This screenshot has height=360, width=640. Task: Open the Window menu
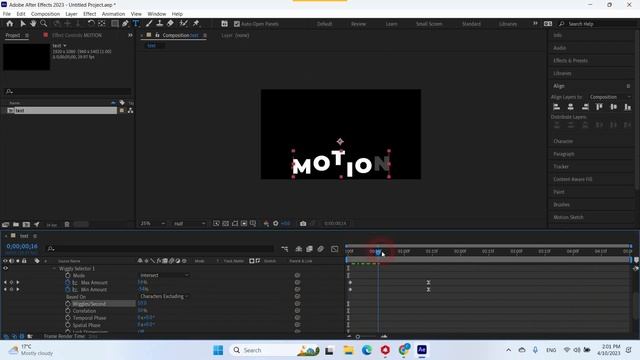[156, 14]
